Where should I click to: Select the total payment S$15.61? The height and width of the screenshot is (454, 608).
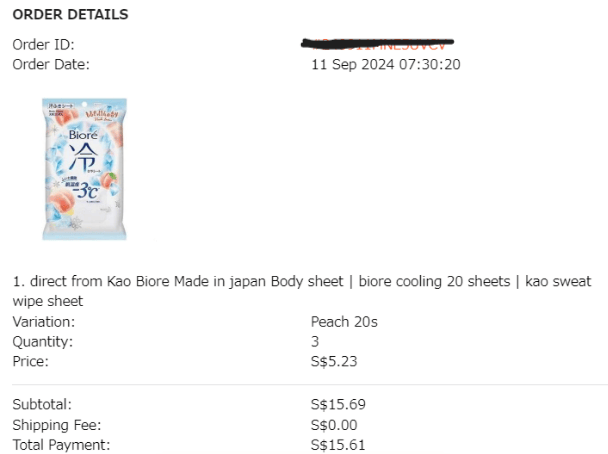point(339,444)
